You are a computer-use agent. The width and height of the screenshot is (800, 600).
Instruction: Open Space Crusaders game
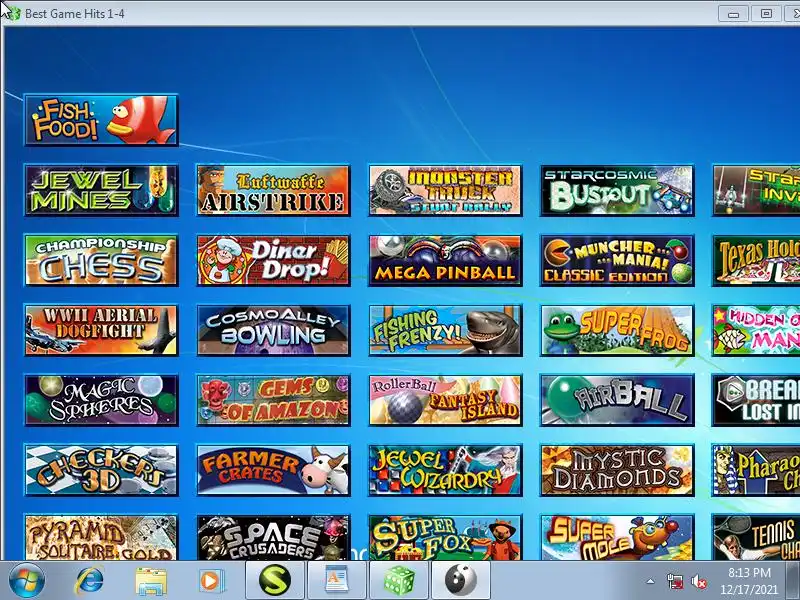(x=273, y=537)
